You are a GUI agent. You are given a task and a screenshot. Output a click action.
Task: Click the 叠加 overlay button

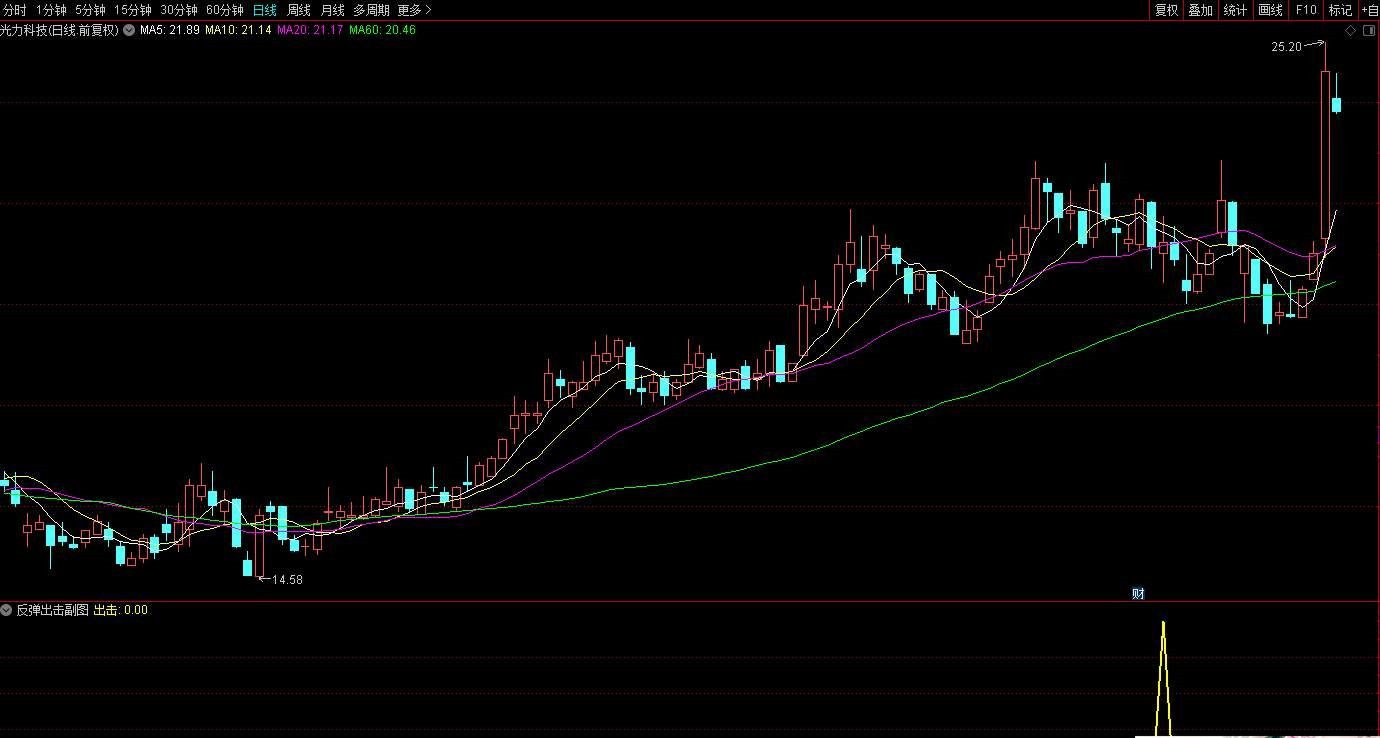coord(1200,10)
